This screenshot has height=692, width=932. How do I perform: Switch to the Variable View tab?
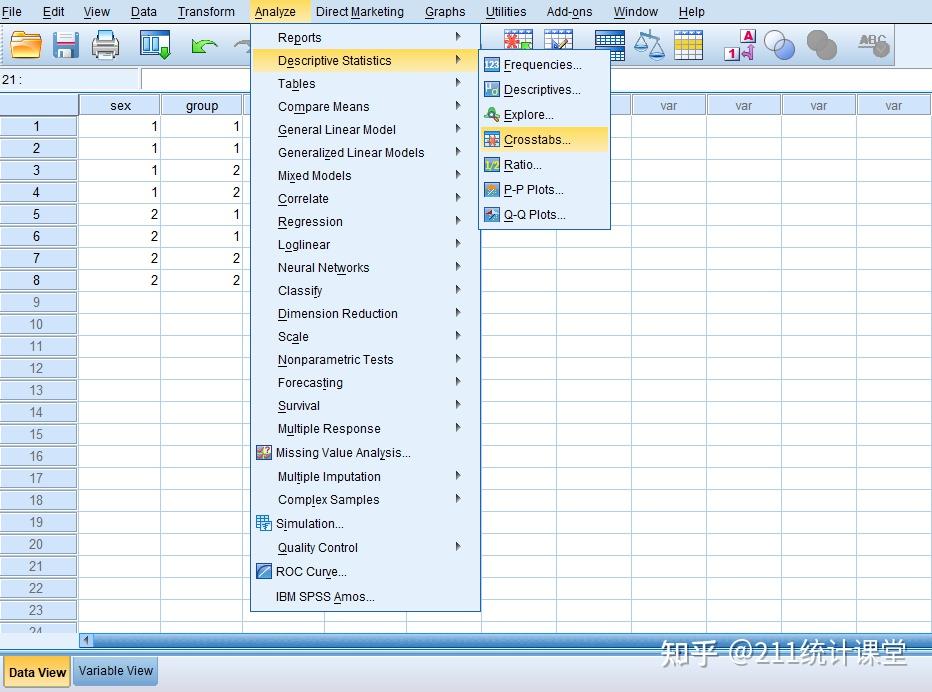pyautogui.click(x=114, y=671)
